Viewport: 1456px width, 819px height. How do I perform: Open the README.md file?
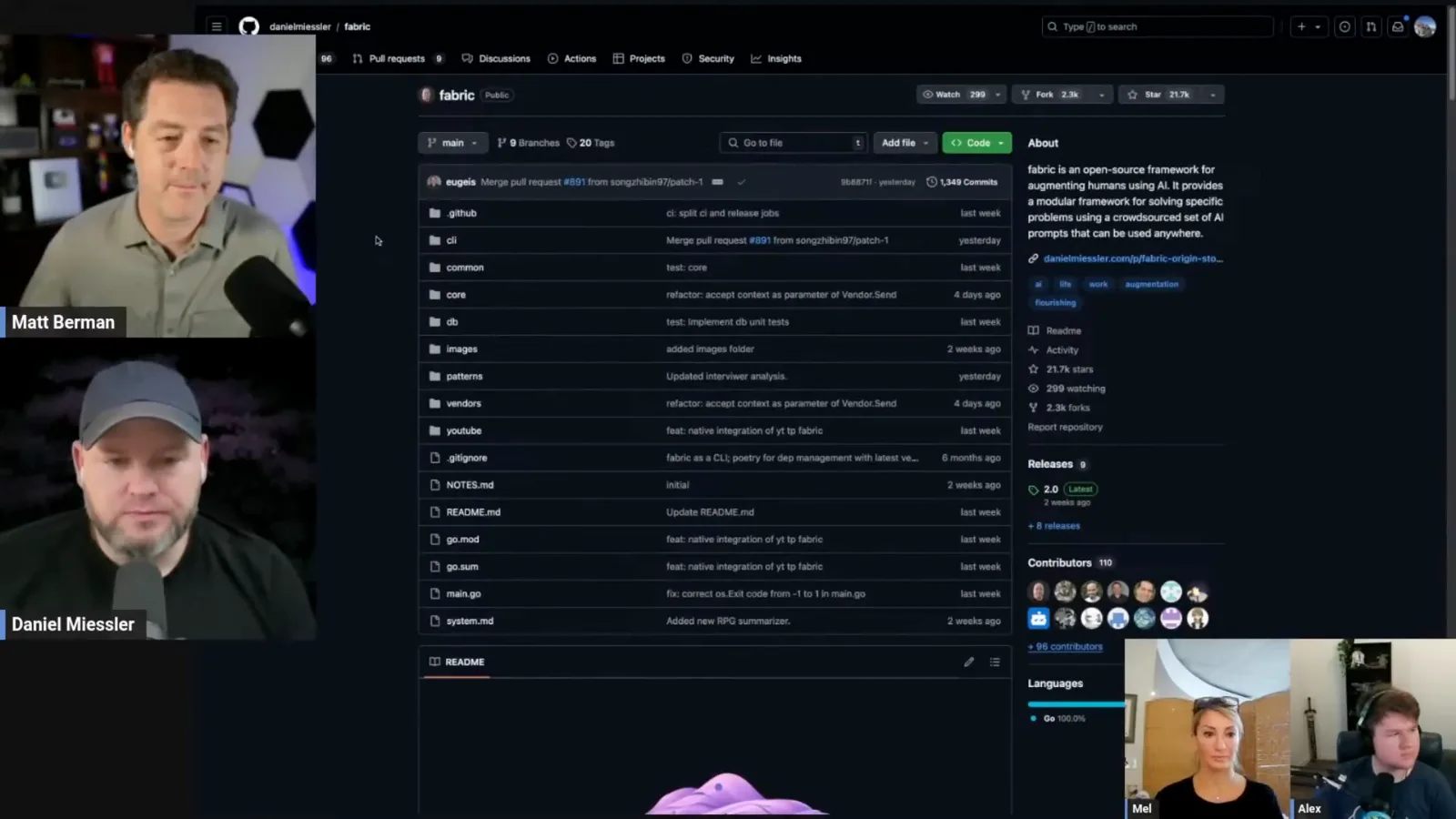(473, 512)
